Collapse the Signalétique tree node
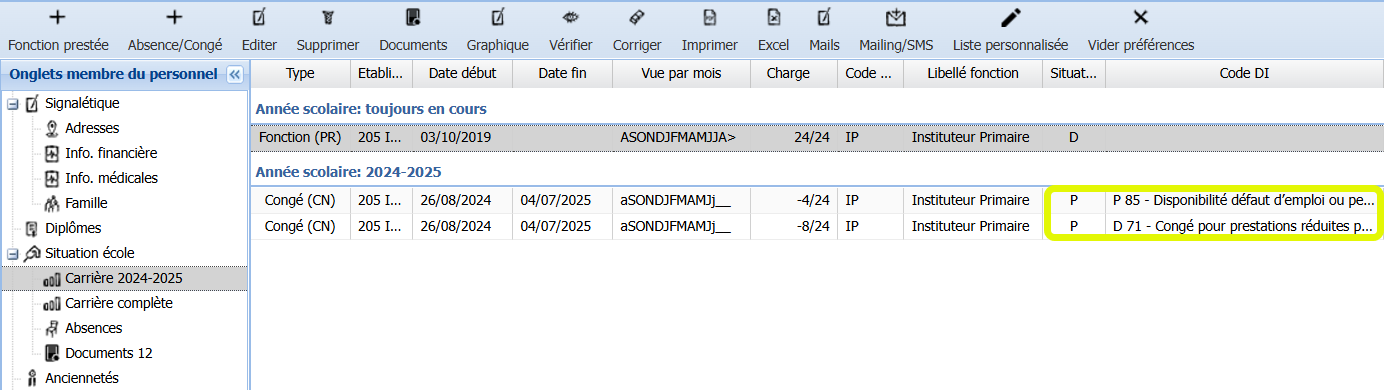 [x=12, y=103]
